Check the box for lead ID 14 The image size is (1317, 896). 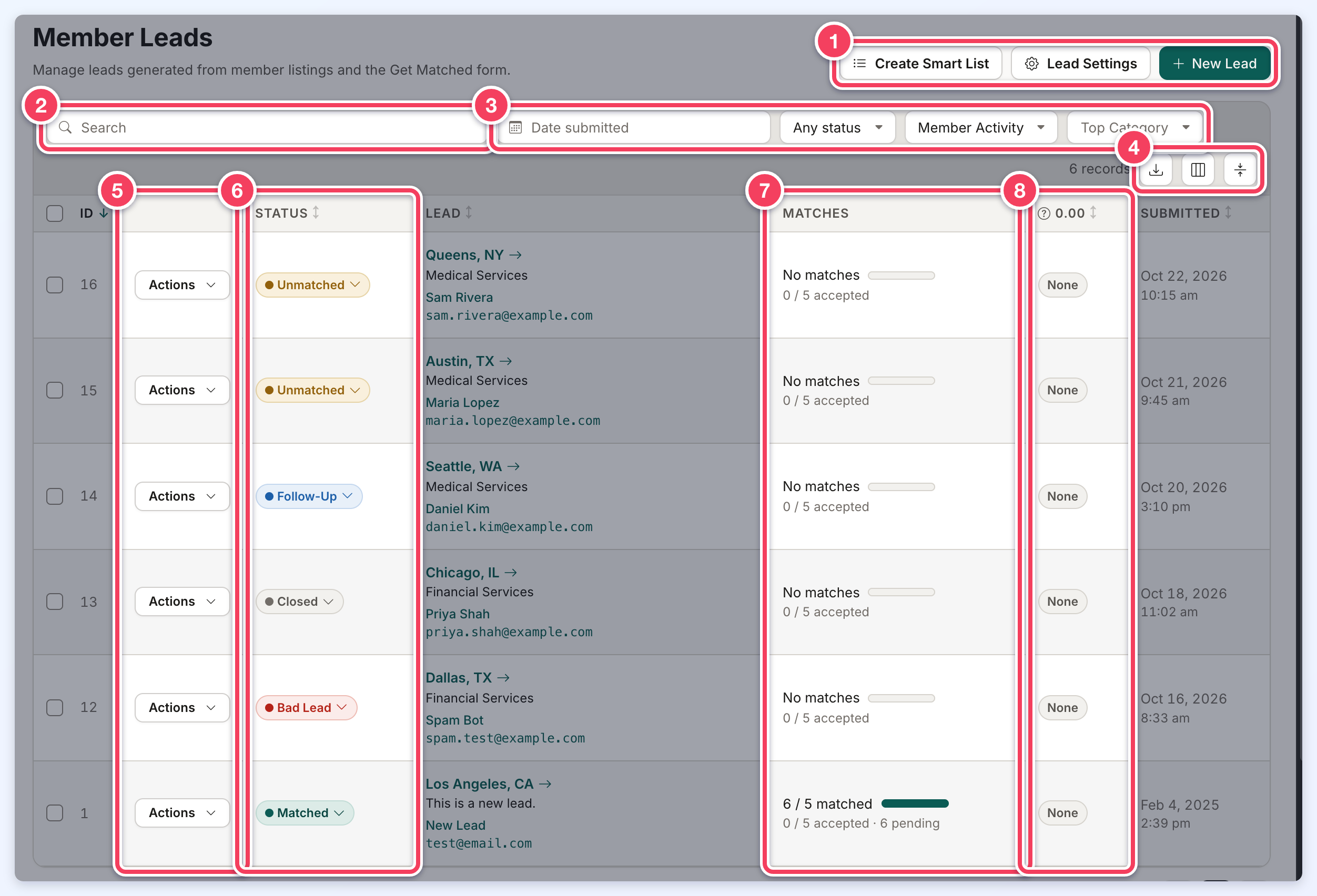pyautogui.click(x=54, y=496)
